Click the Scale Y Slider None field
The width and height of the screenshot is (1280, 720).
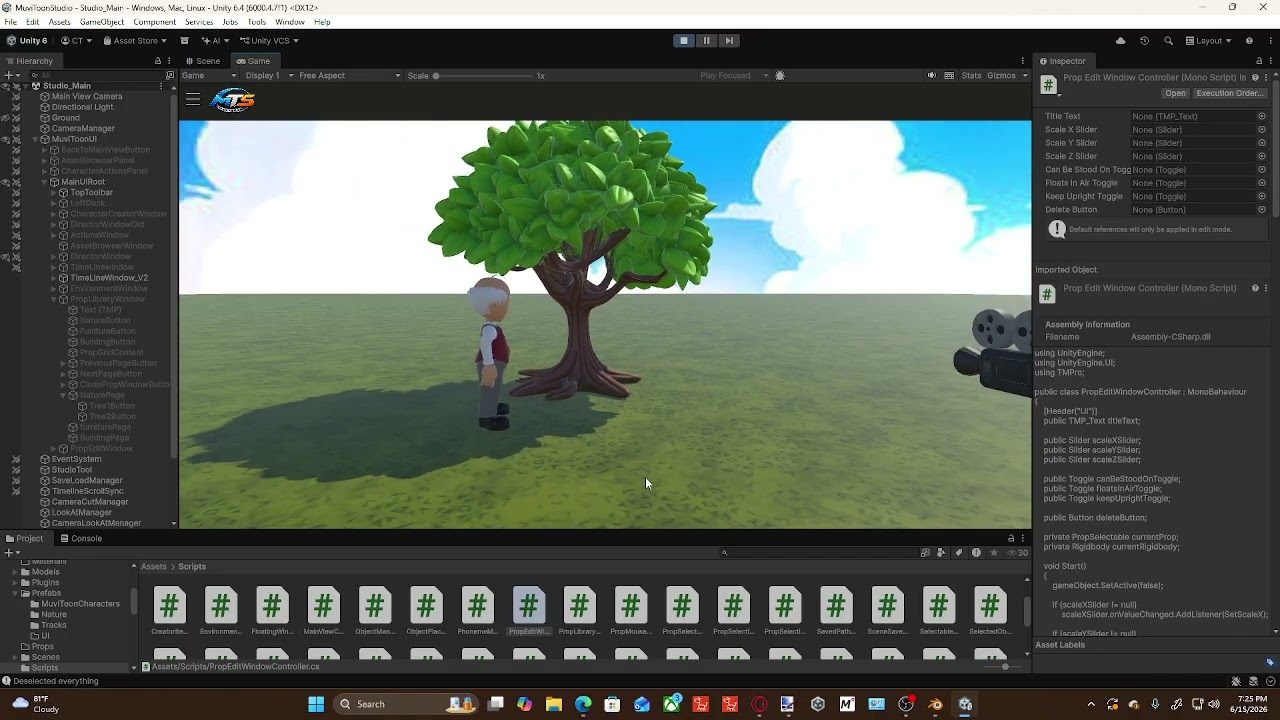[x=1192, y=143]
